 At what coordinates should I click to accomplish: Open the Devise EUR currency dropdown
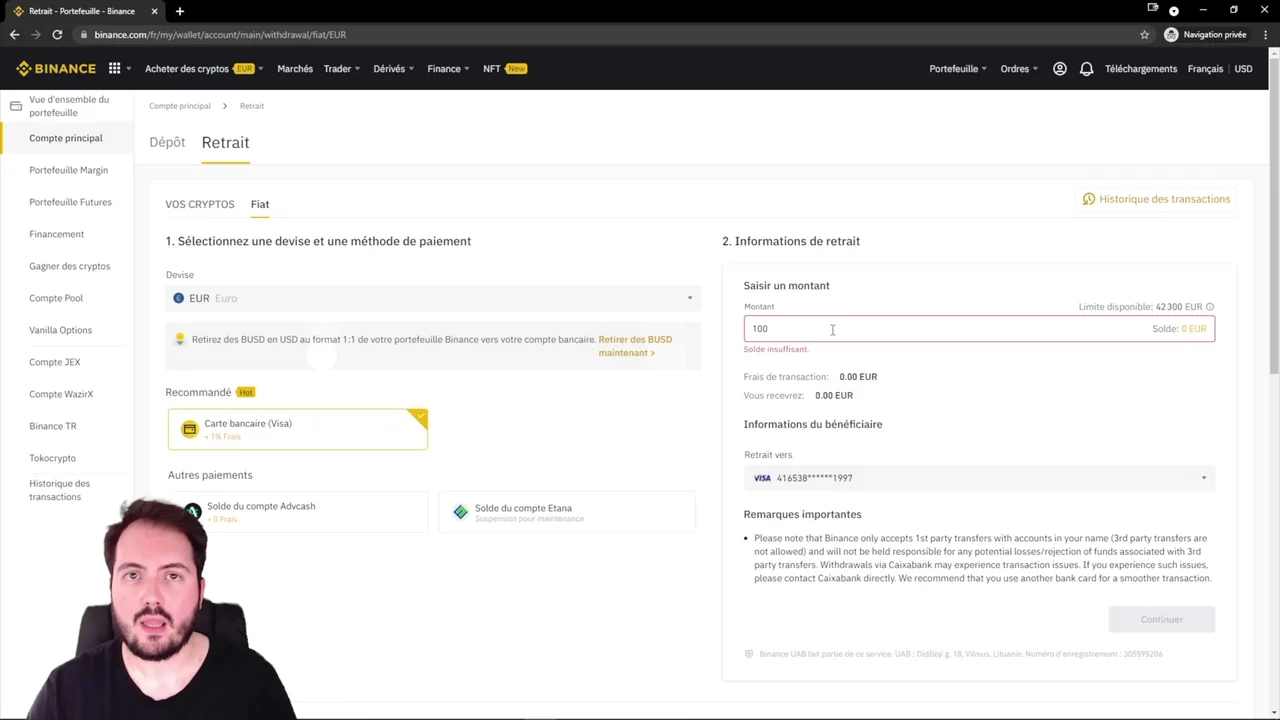(x=433, y=298)
